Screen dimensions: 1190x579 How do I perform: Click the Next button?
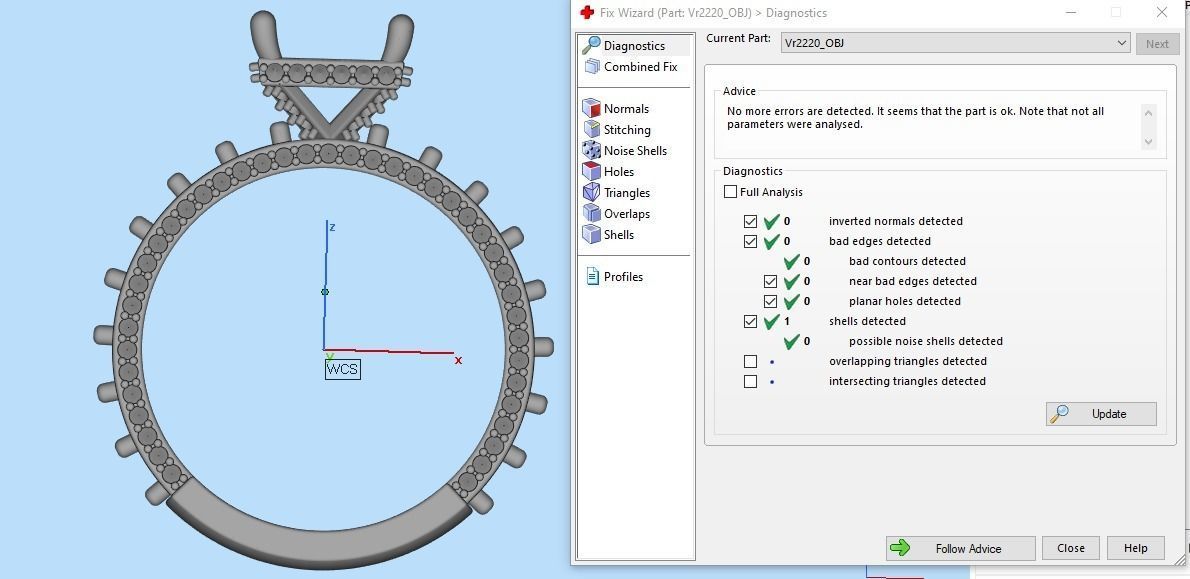click(x=1157, y=43)
